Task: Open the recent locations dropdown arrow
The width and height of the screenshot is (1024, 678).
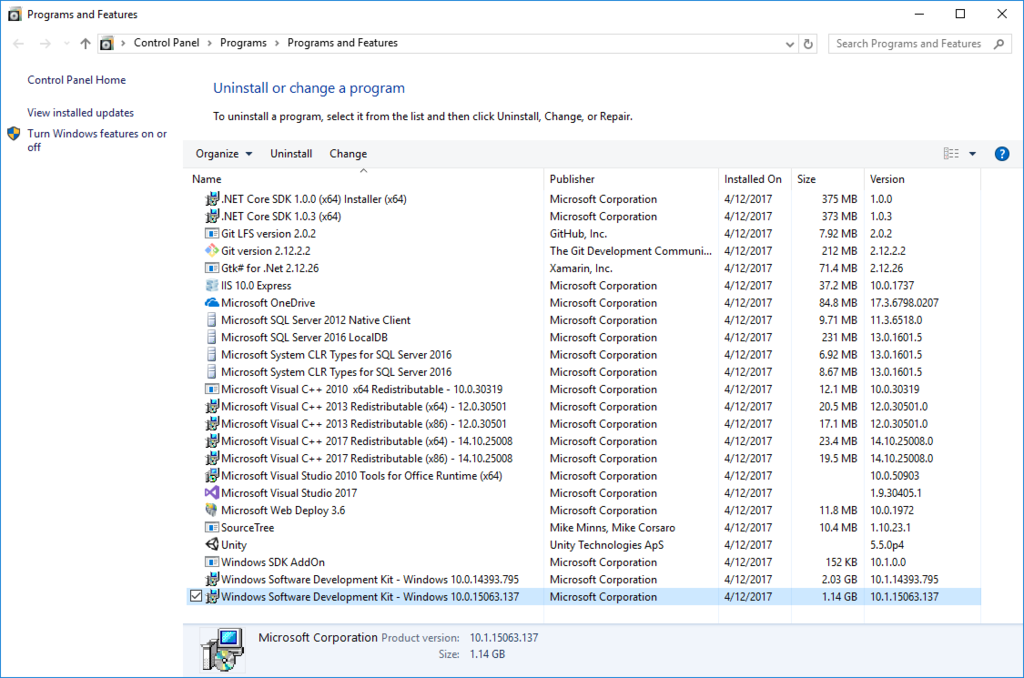Action: [x=66, y=44]
